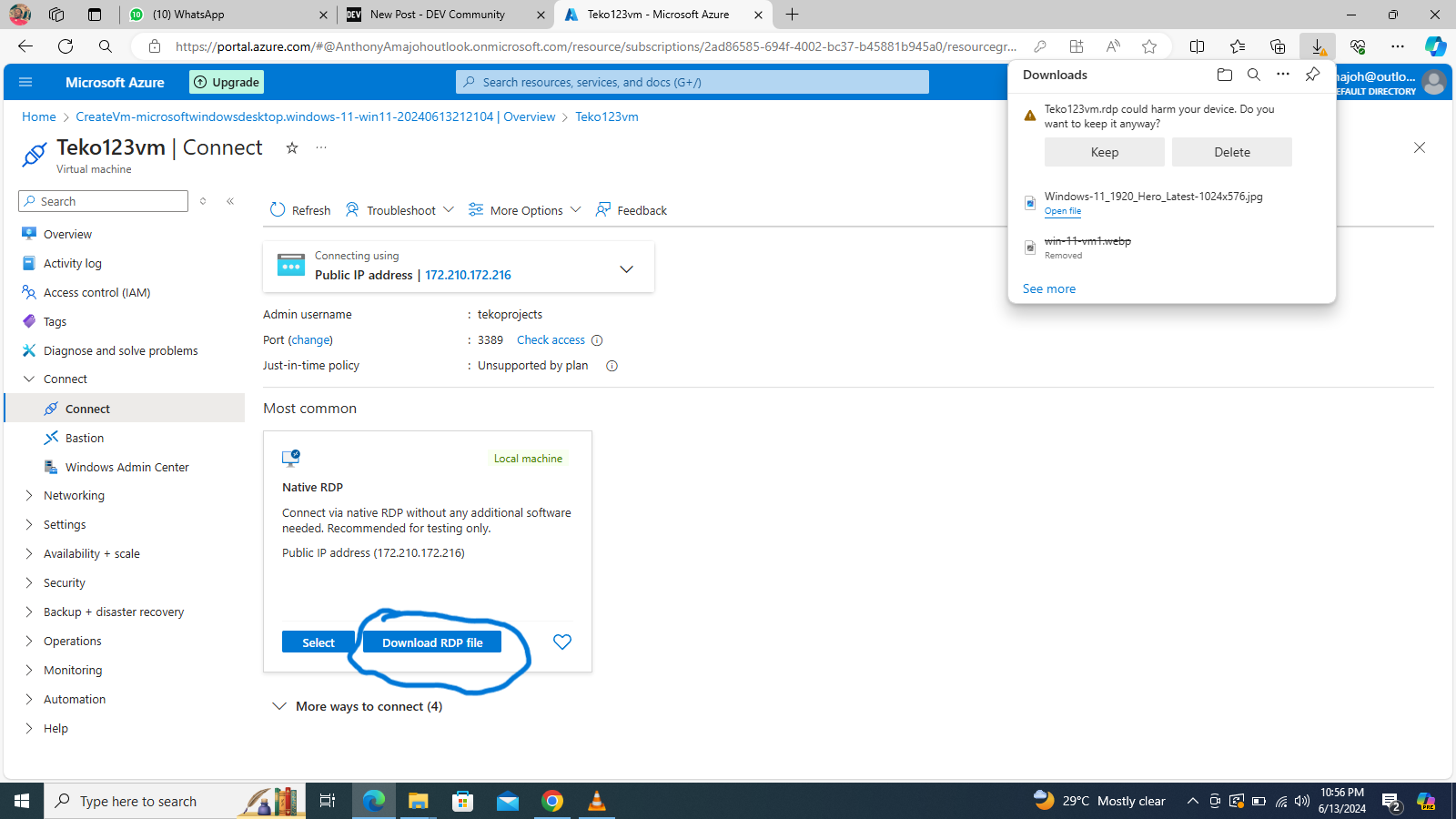This screenshot has width=1456, height=819.
Task: Click the Upgrade button in Azure header
Action: click(x=227, y=82)
